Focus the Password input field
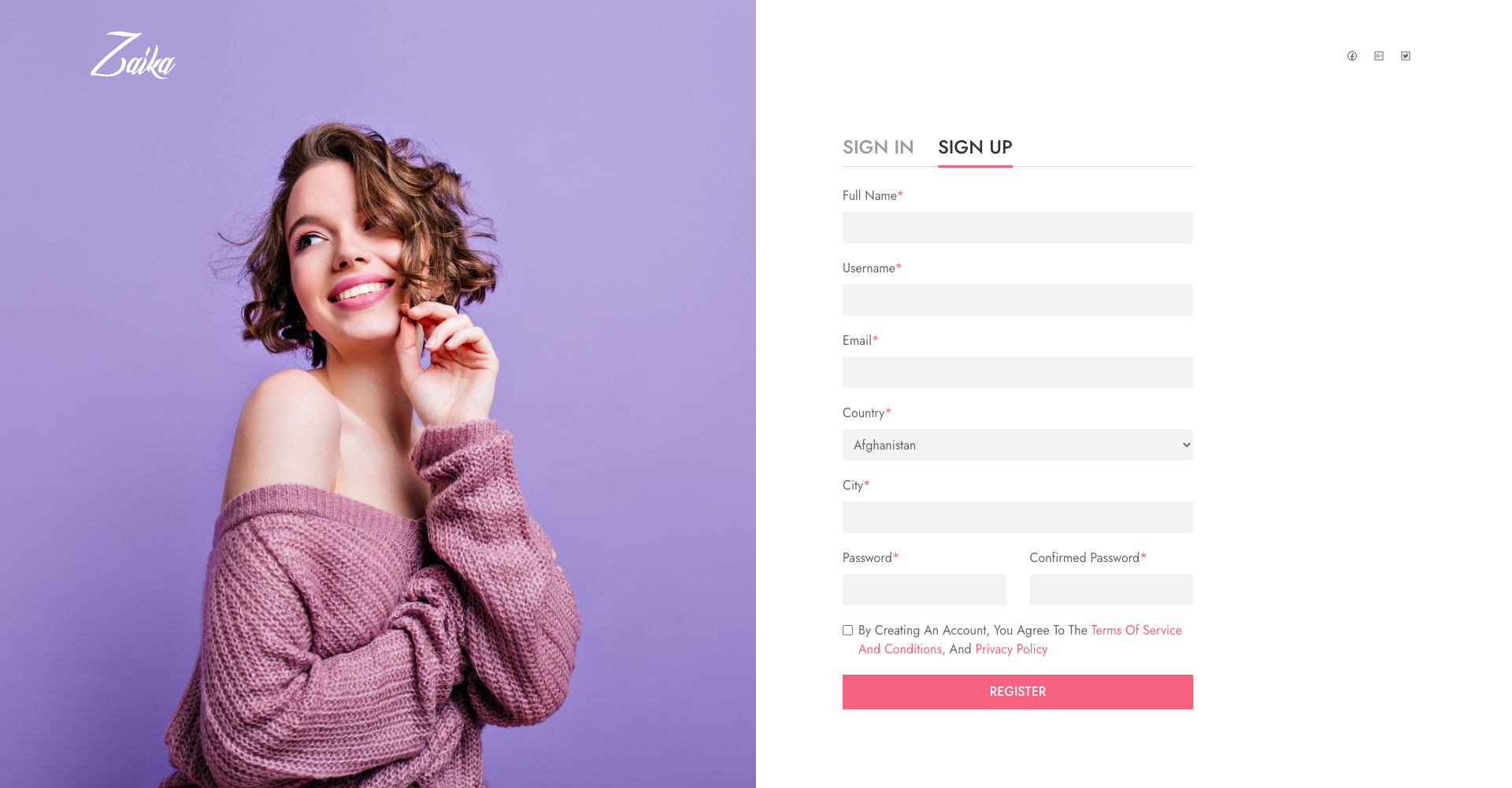Screen dimensions: 1512x788 tap(925, 590)
